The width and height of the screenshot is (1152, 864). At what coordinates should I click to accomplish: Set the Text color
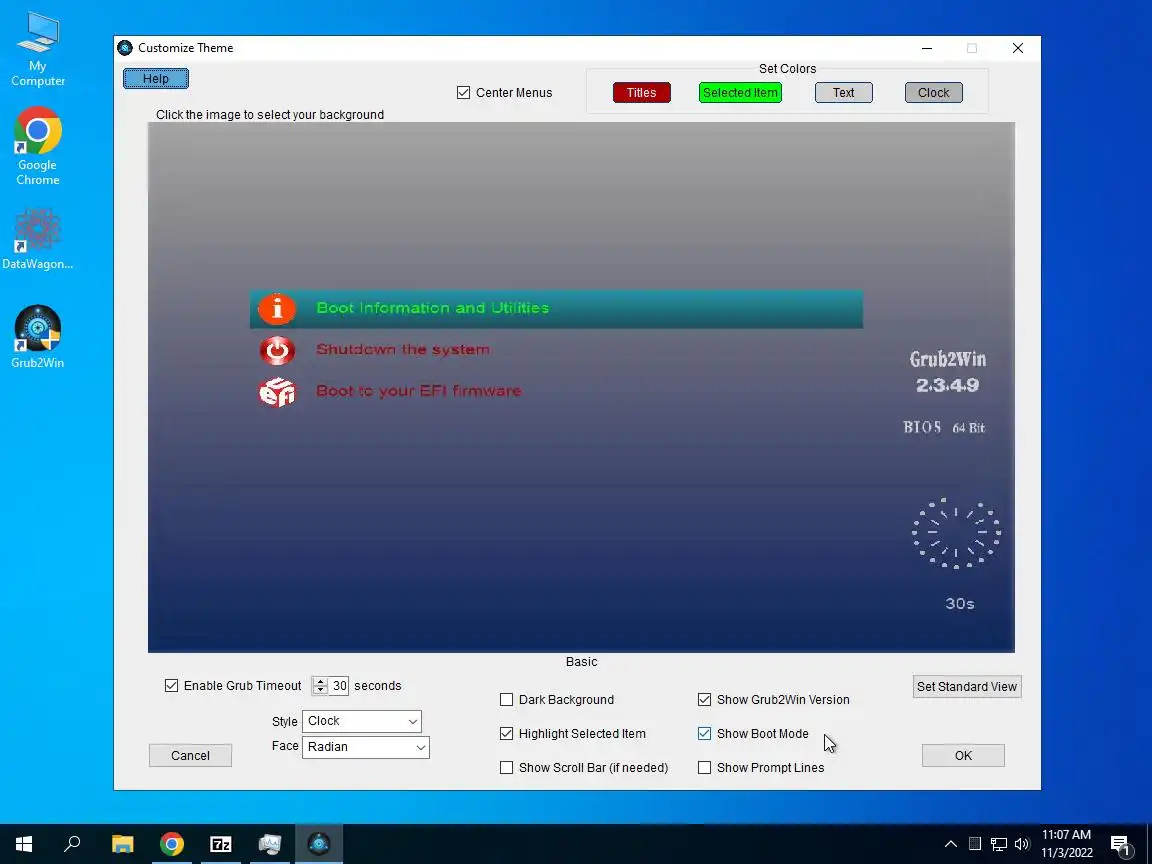(x=843, y=93)
